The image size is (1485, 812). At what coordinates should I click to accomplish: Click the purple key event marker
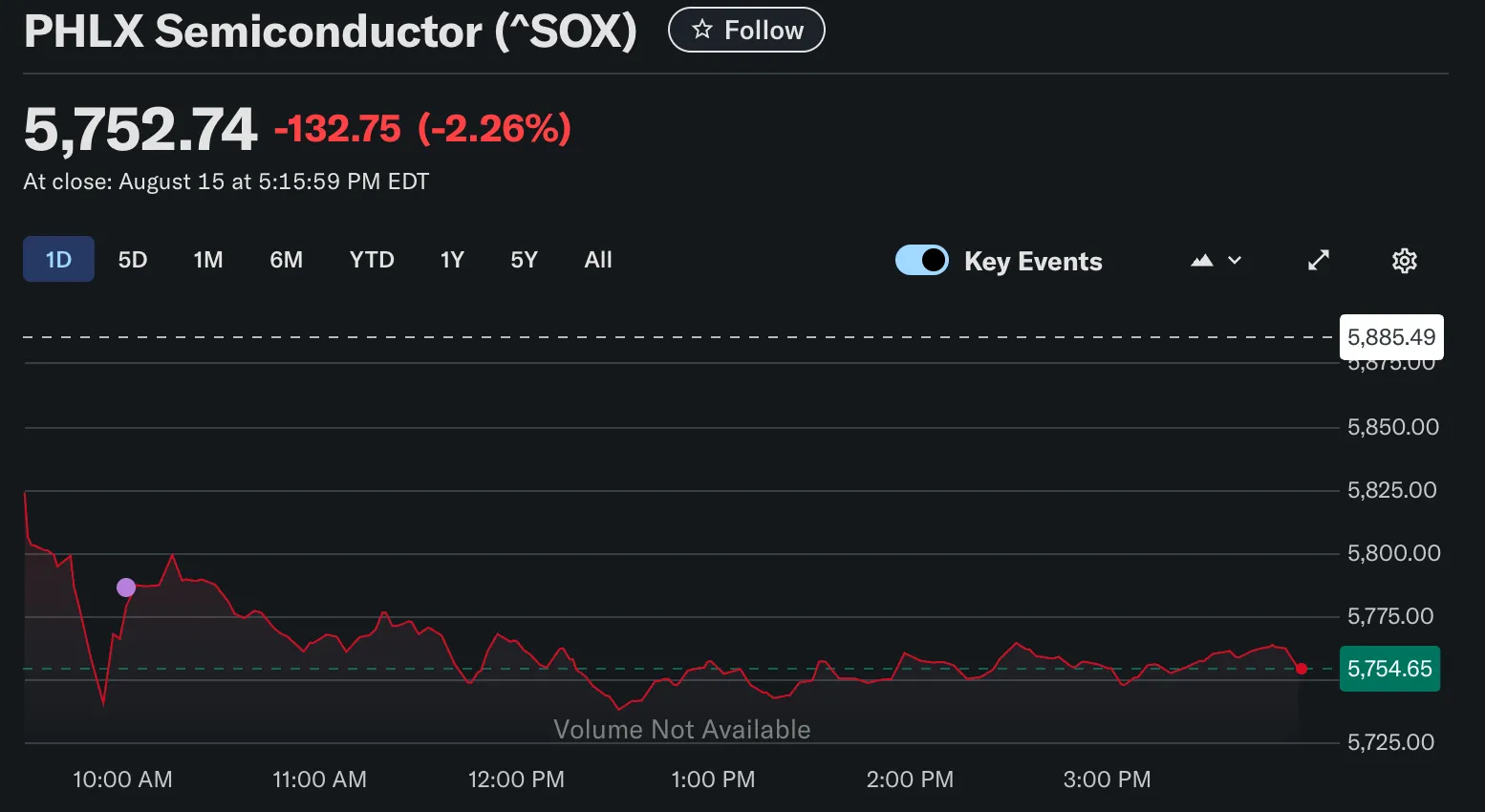[x=125, y=588]
